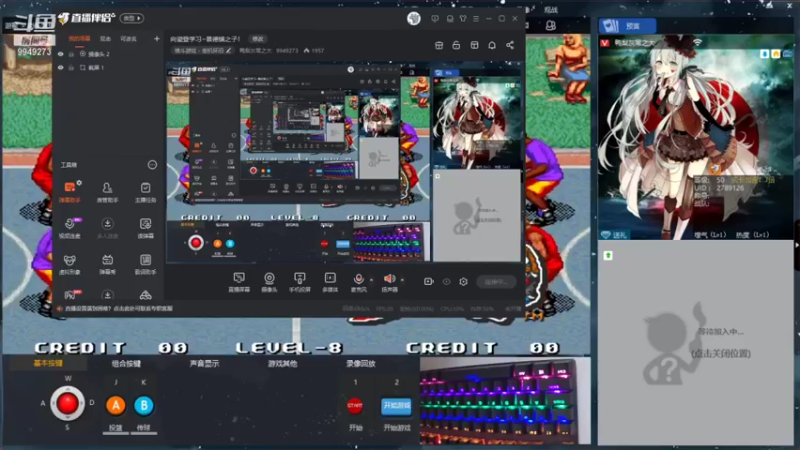This screenshot has height=450, width=800.
Task: Click the 送礼 gift button in right window
Action: pos(615,235)
